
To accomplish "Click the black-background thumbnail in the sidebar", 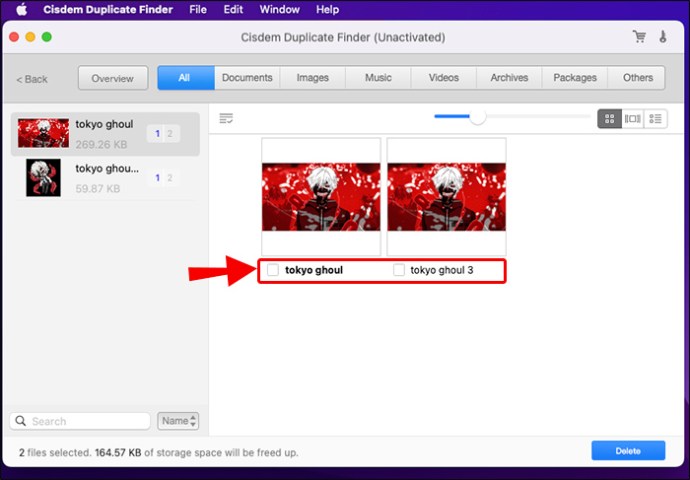I will tap(43, 178).
